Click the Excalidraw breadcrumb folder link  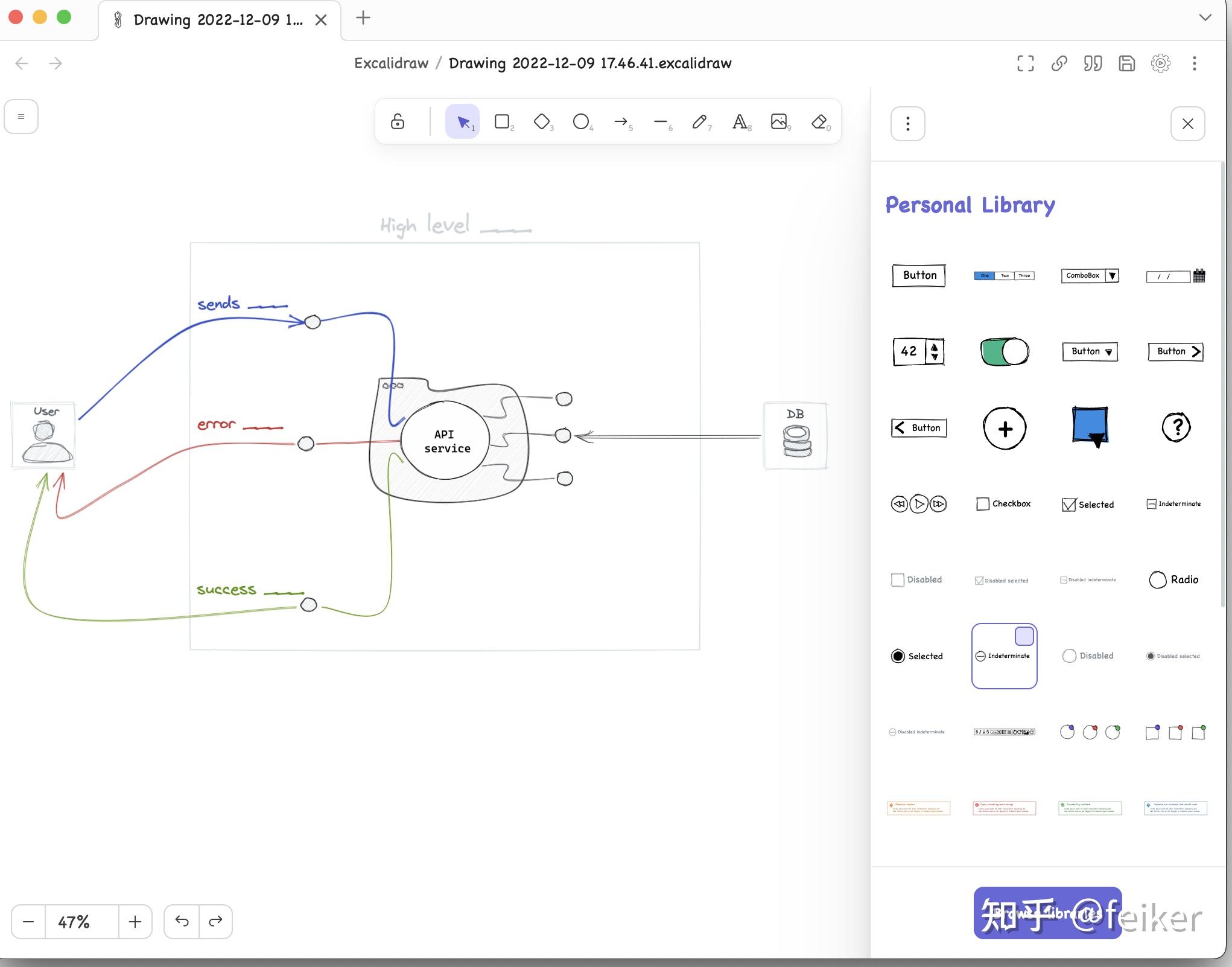pos(391,63)
